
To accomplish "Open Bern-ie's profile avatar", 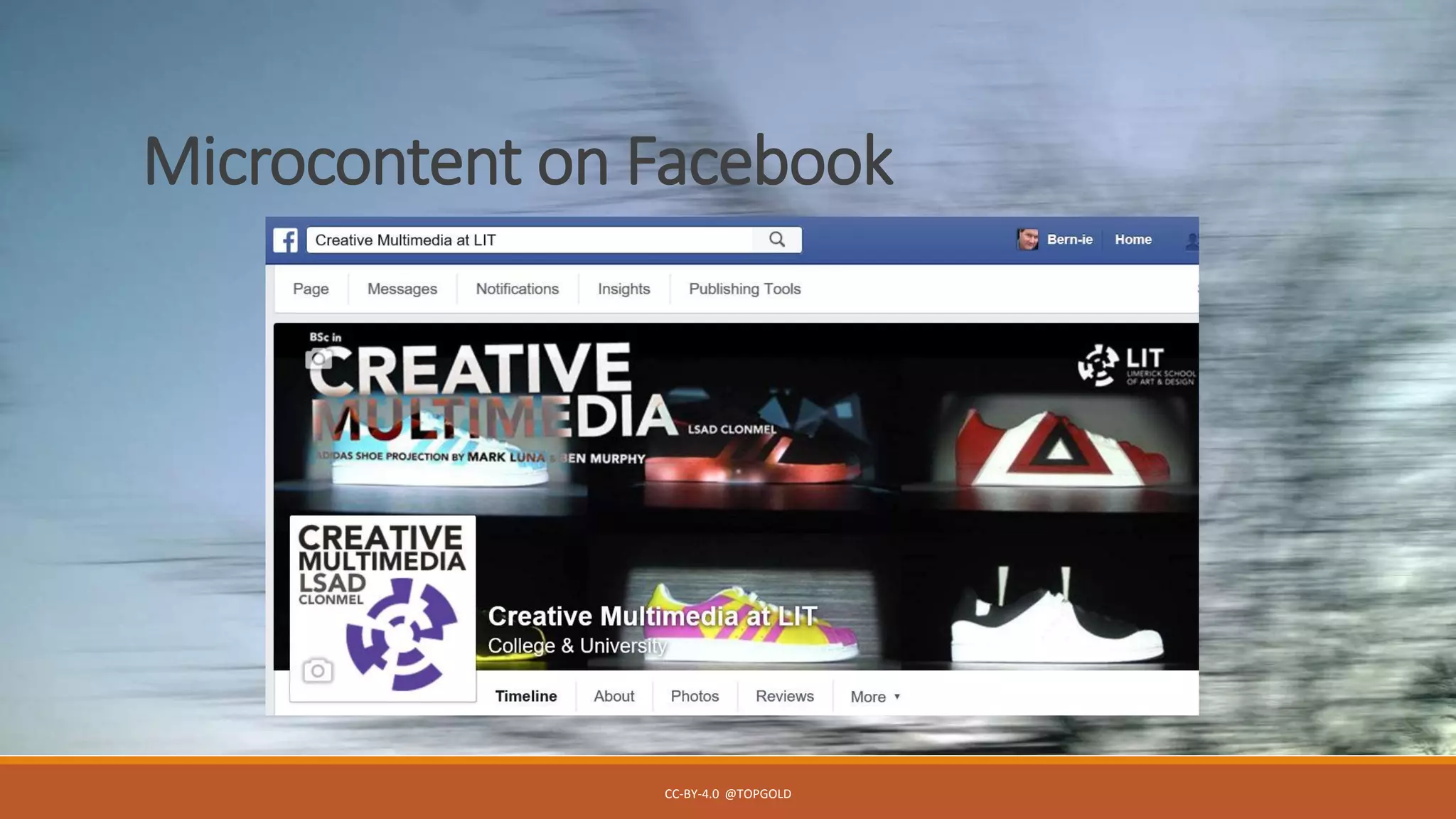I will tap(1027, 240).
